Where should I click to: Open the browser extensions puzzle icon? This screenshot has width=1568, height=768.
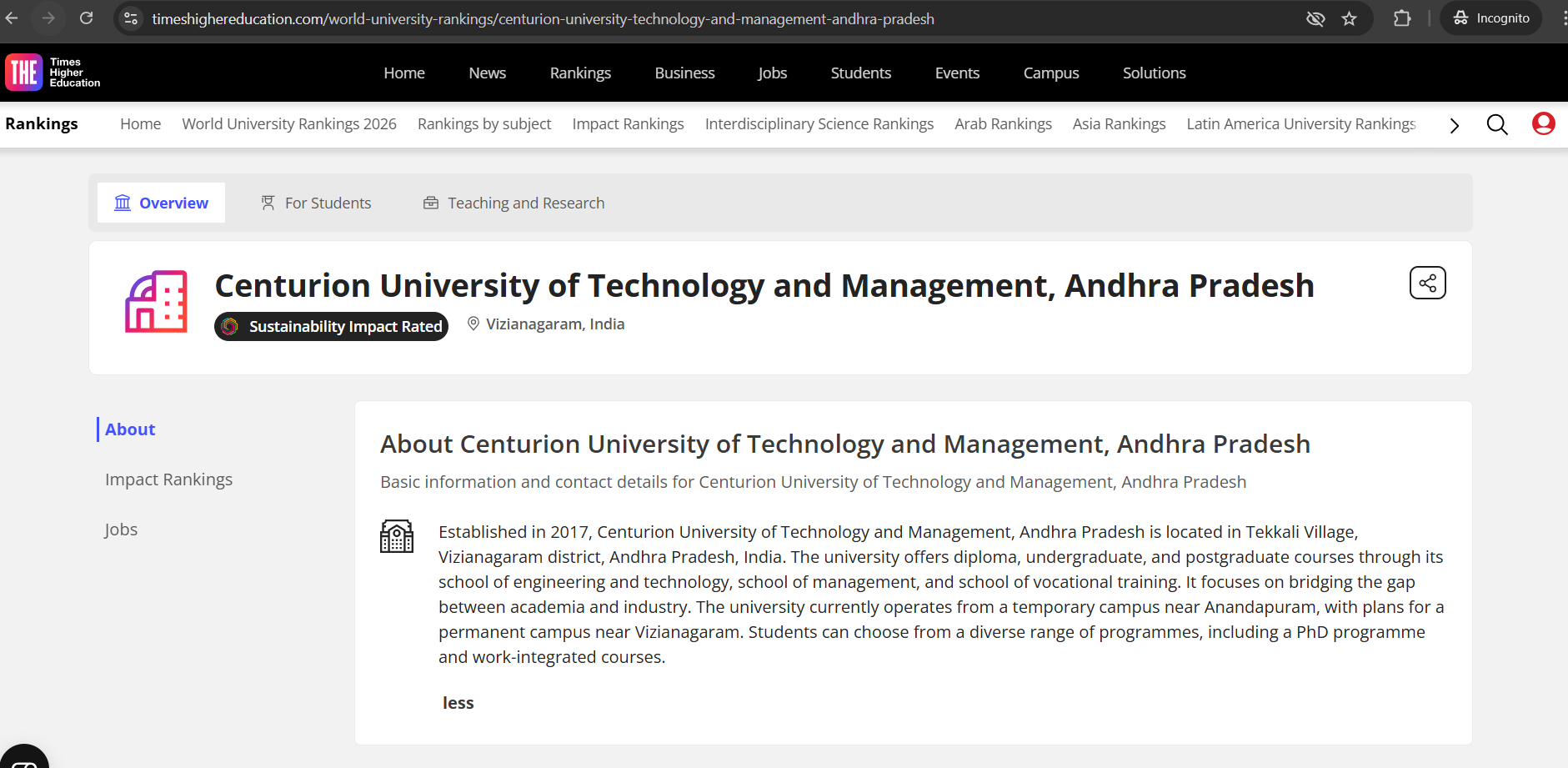coord(1402,18)
